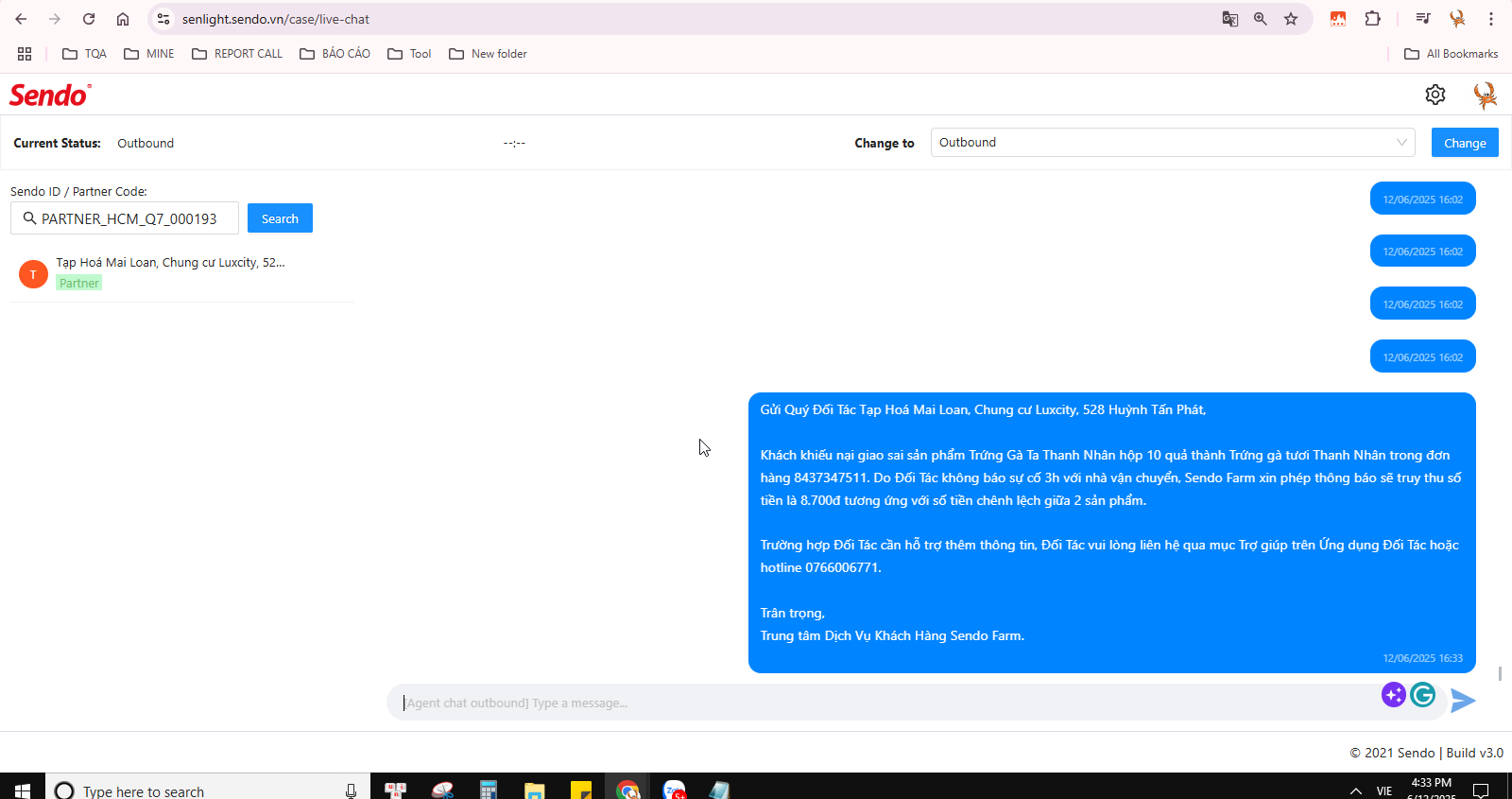Open the REPORT CALL bookmark folder
The width and height of the screenshot is (1512, 799).
(x=237, y=54)
